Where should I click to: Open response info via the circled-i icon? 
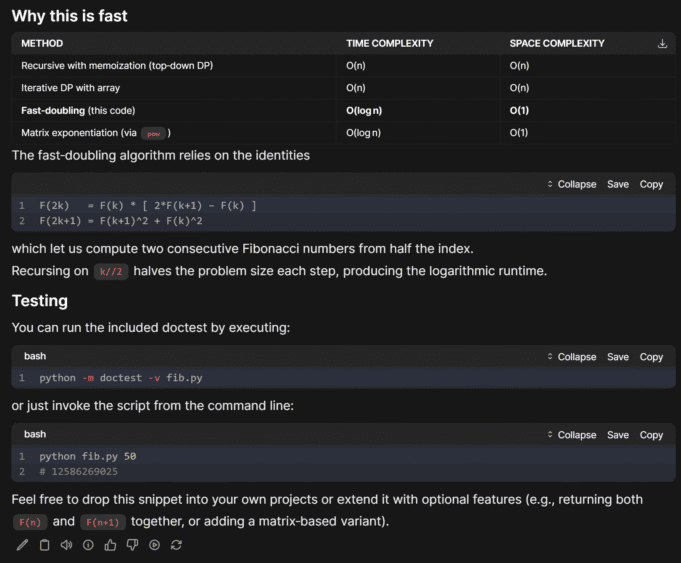click(x=88, y=545)
